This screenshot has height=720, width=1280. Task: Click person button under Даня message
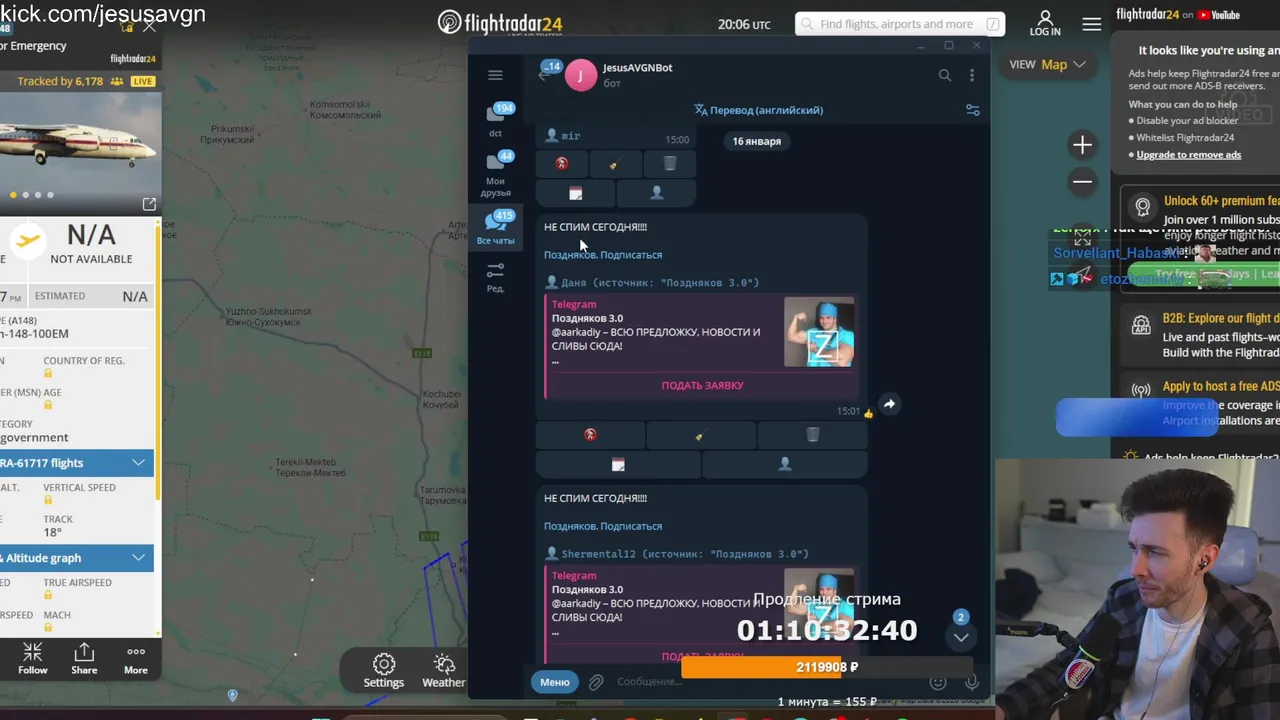(x=785, y=464)
